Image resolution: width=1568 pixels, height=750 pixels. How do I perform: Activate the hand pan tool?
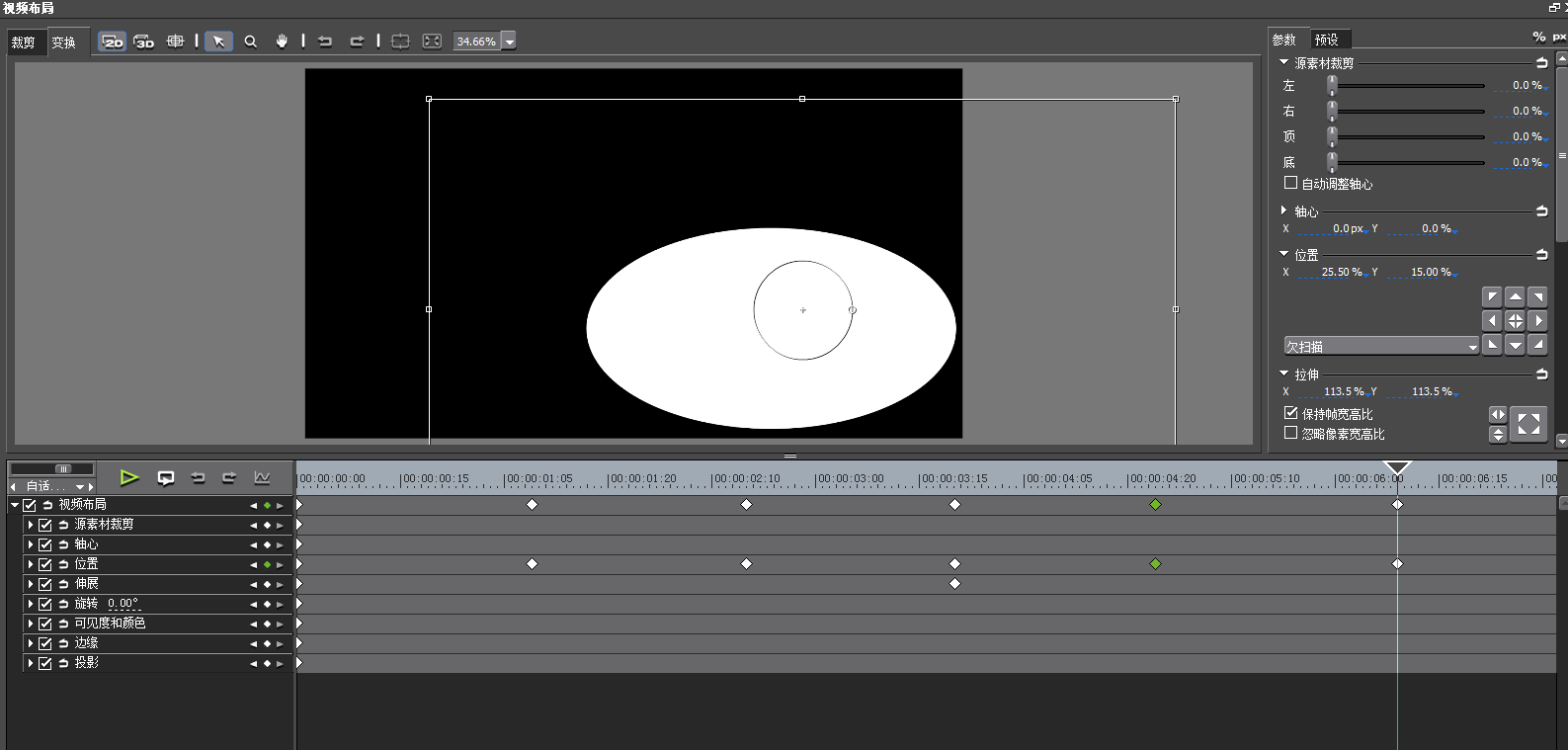[282, 42]
